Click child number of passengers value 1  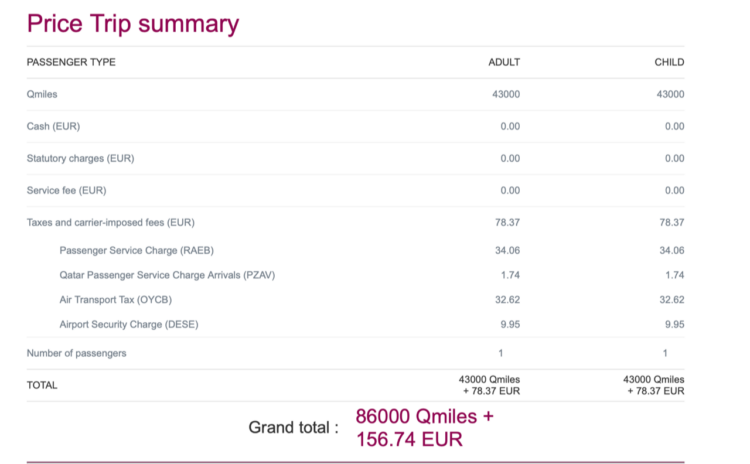(665, 353)
